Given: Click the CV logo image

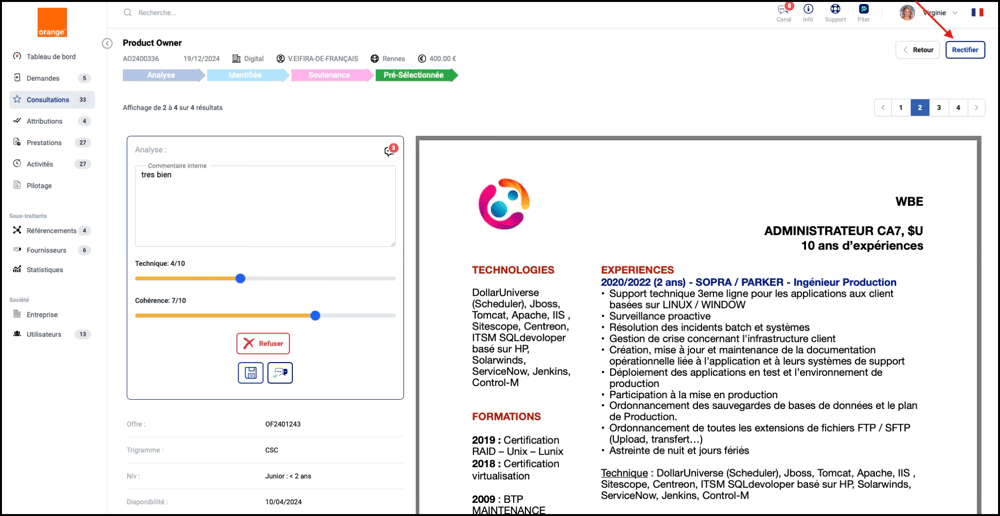Looking at the screenshot, I should coord(504,205).
